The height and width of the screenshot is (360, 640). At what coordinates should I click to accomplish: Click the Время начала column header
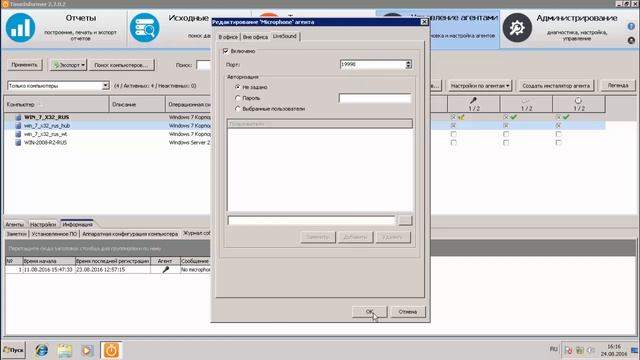[49, 261]
